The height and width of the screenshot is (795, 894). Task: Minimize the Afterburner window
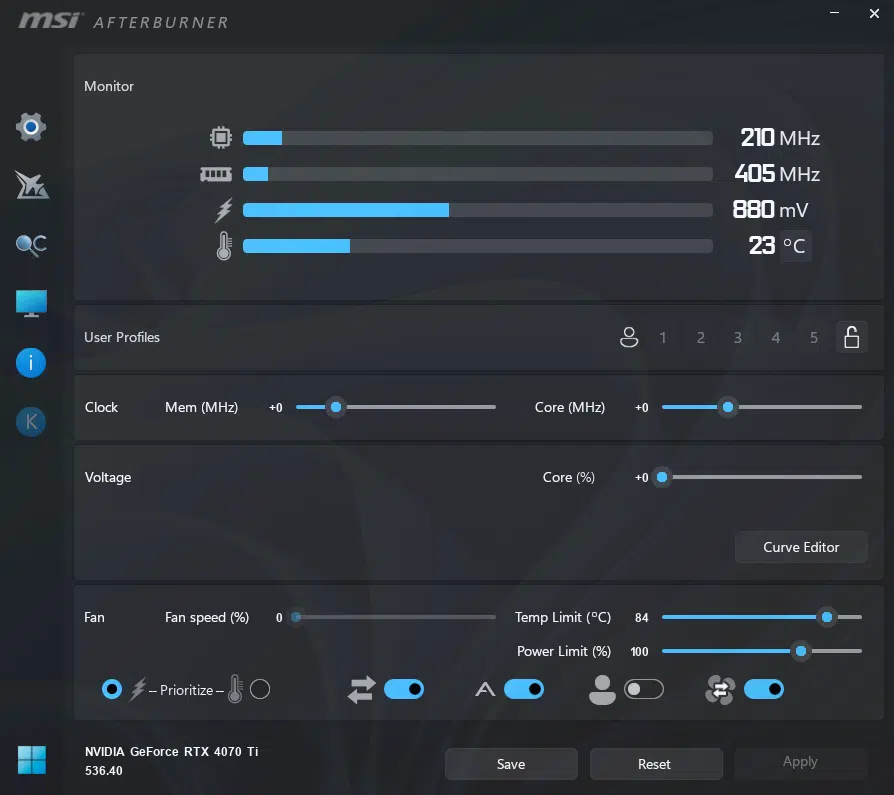click(834, 13)
